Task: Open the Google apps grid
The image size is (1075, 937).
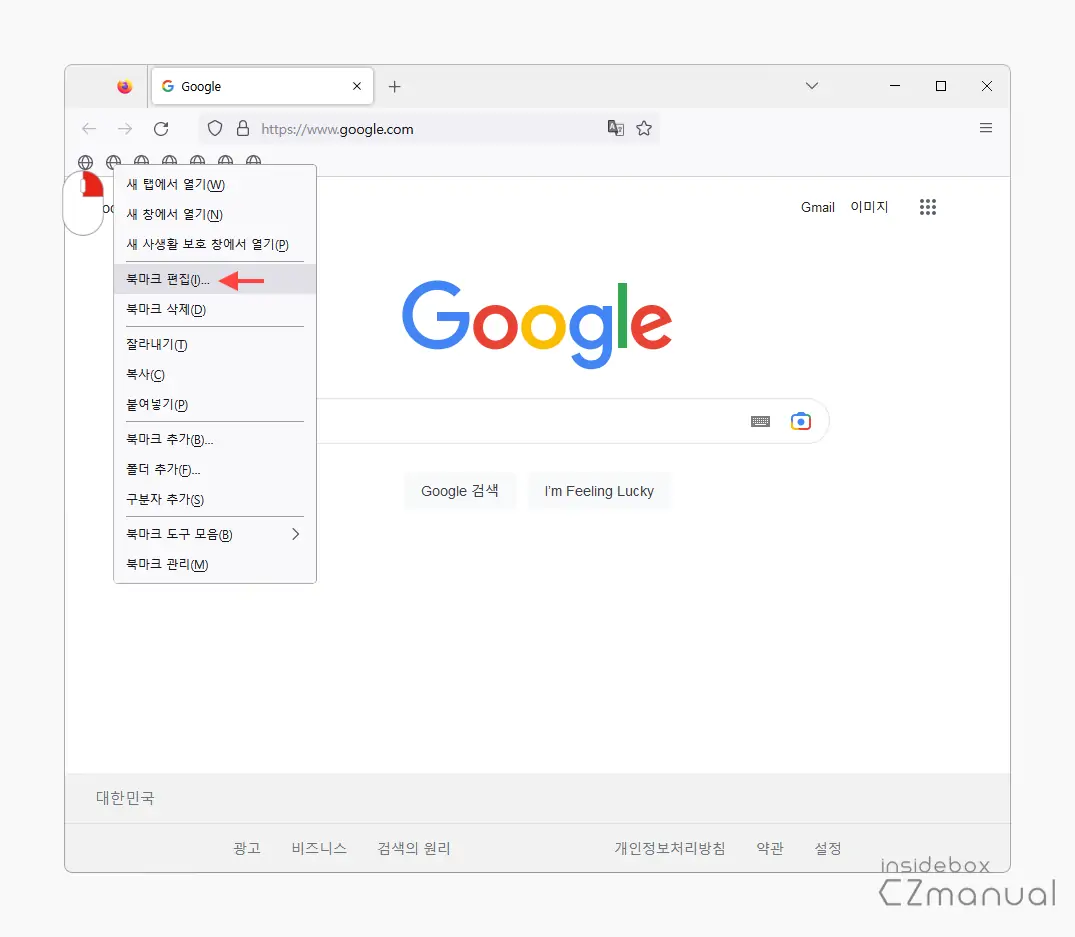Action: 928,207
